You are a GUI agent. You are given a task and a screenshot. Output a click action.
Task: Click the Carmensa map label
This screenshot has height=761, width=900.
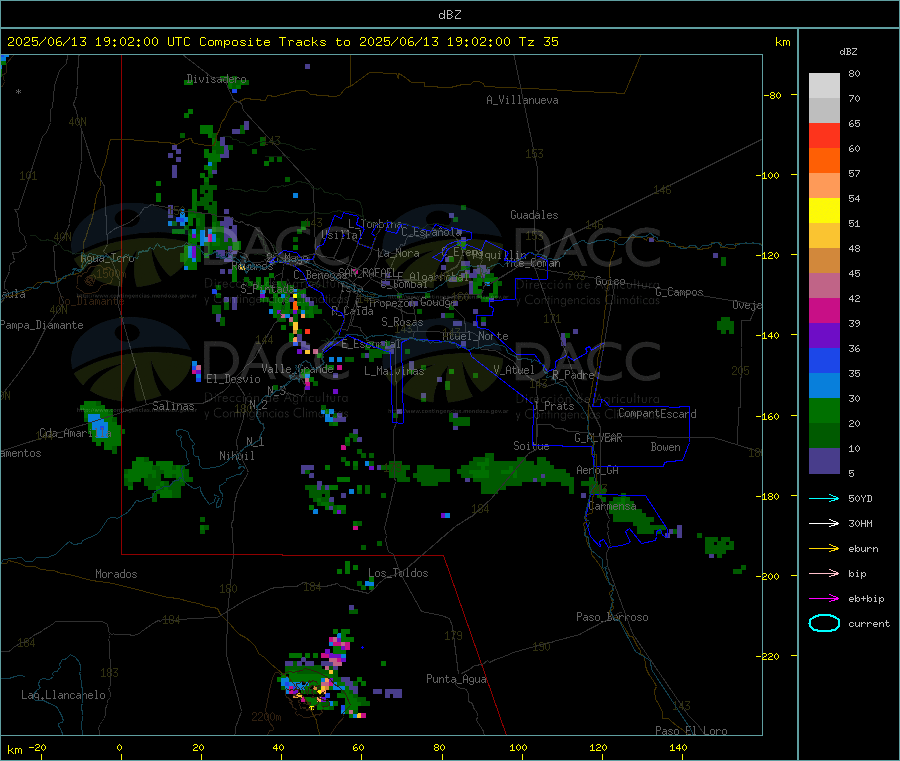click(x=612, y=506)
